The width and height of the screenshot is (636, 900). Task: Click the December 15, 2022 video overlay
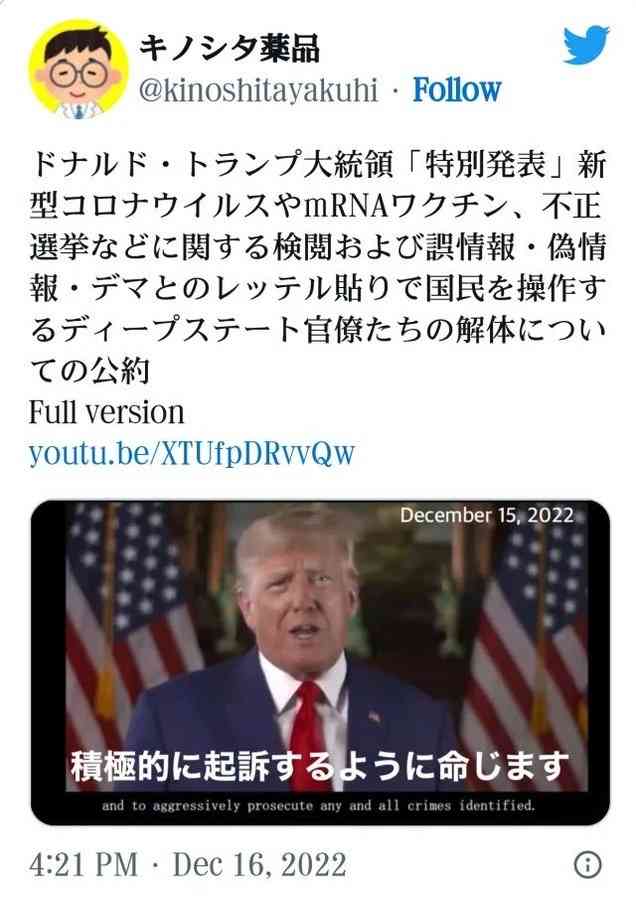[487, 515]
